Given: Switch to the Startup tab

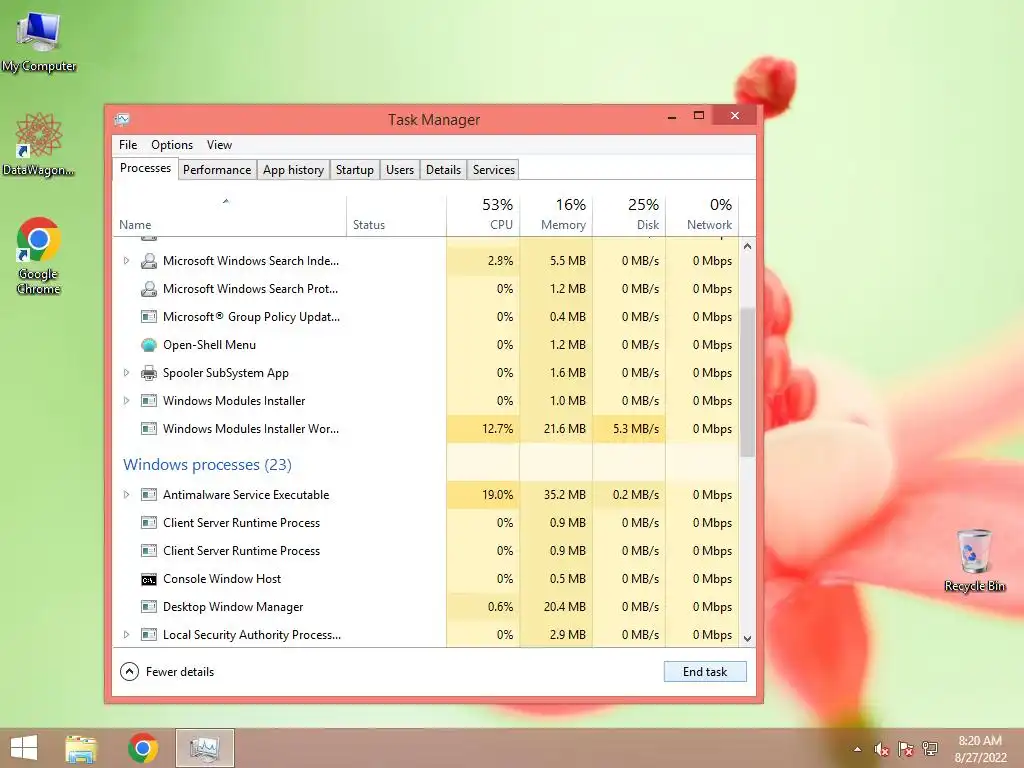Looking at the screenshot, I should 355,170.
